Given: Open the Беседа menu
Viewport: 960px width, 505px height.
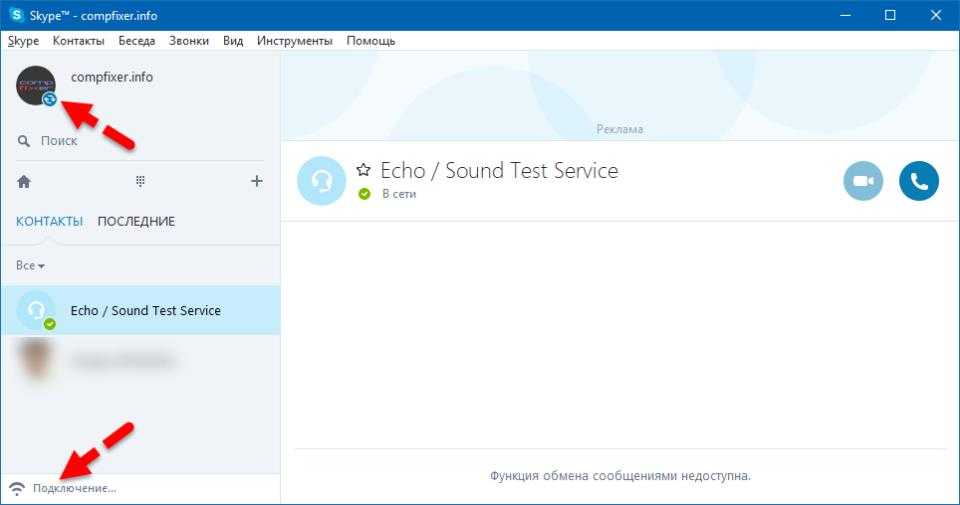Looking at the screenshot, I should click(x=137, y=41).
